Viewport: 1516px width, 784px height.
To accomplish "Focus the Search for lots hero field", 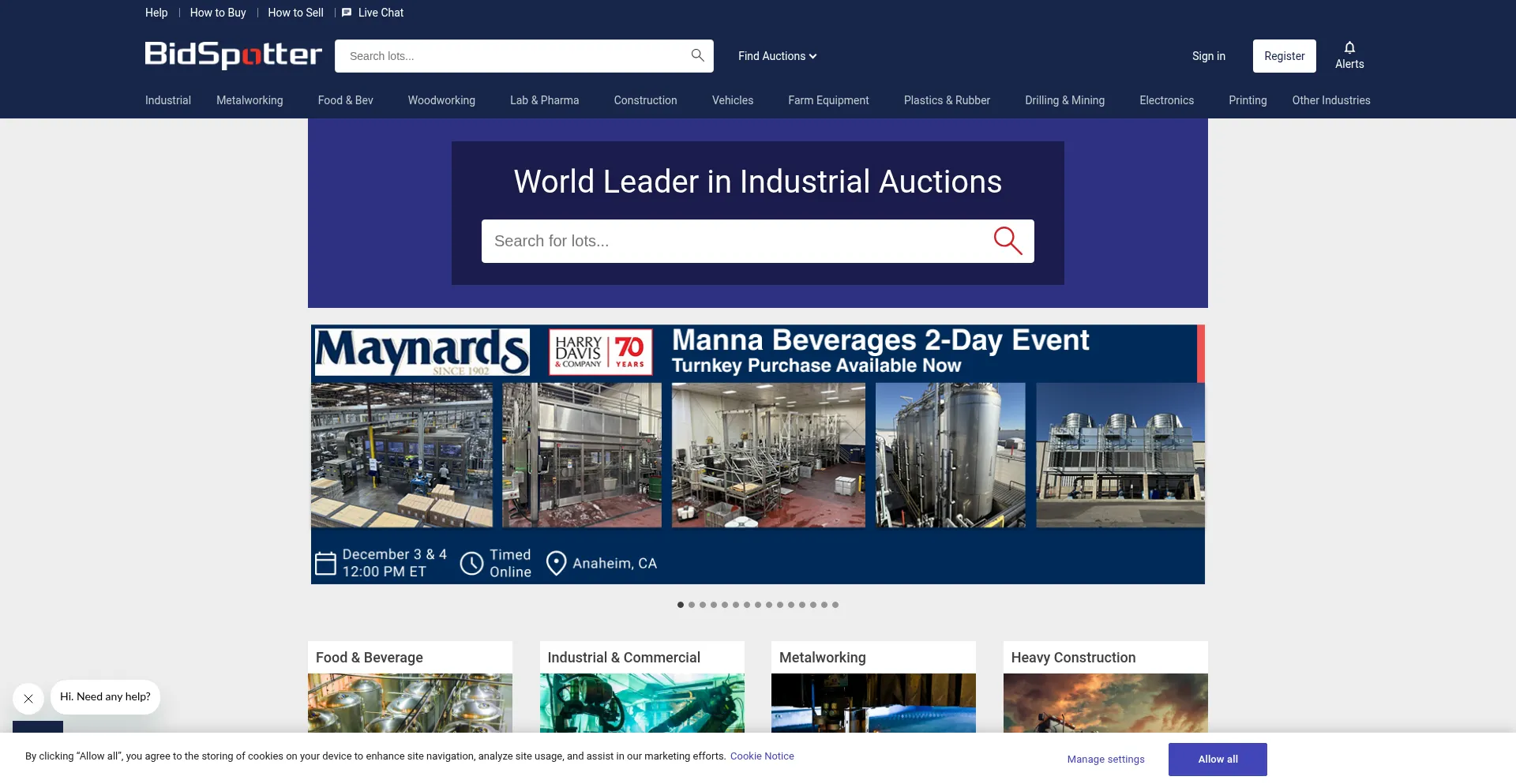I will click(x=734, y=241).
